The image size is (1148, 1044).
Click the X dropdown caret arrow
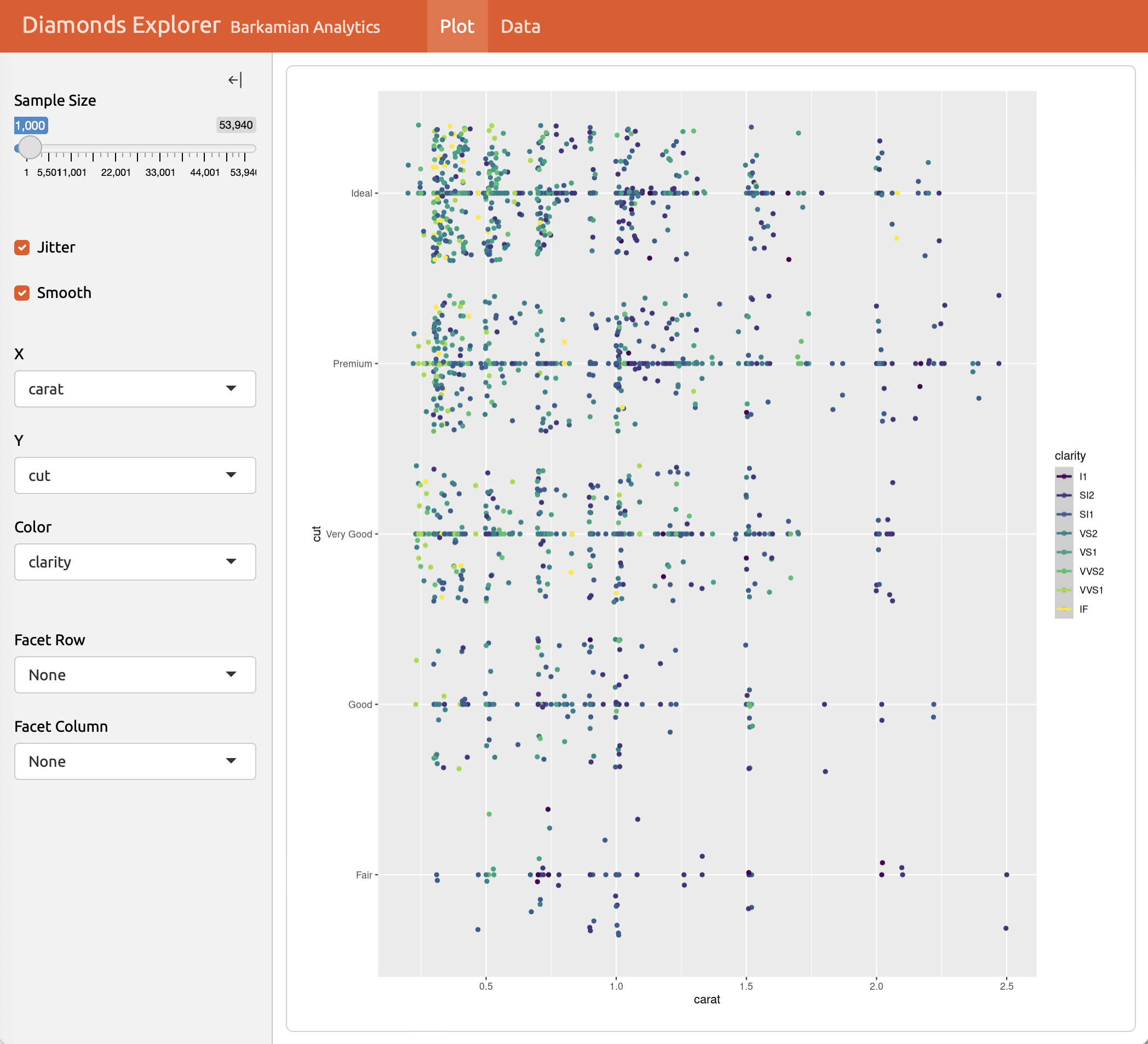(231, 388)
